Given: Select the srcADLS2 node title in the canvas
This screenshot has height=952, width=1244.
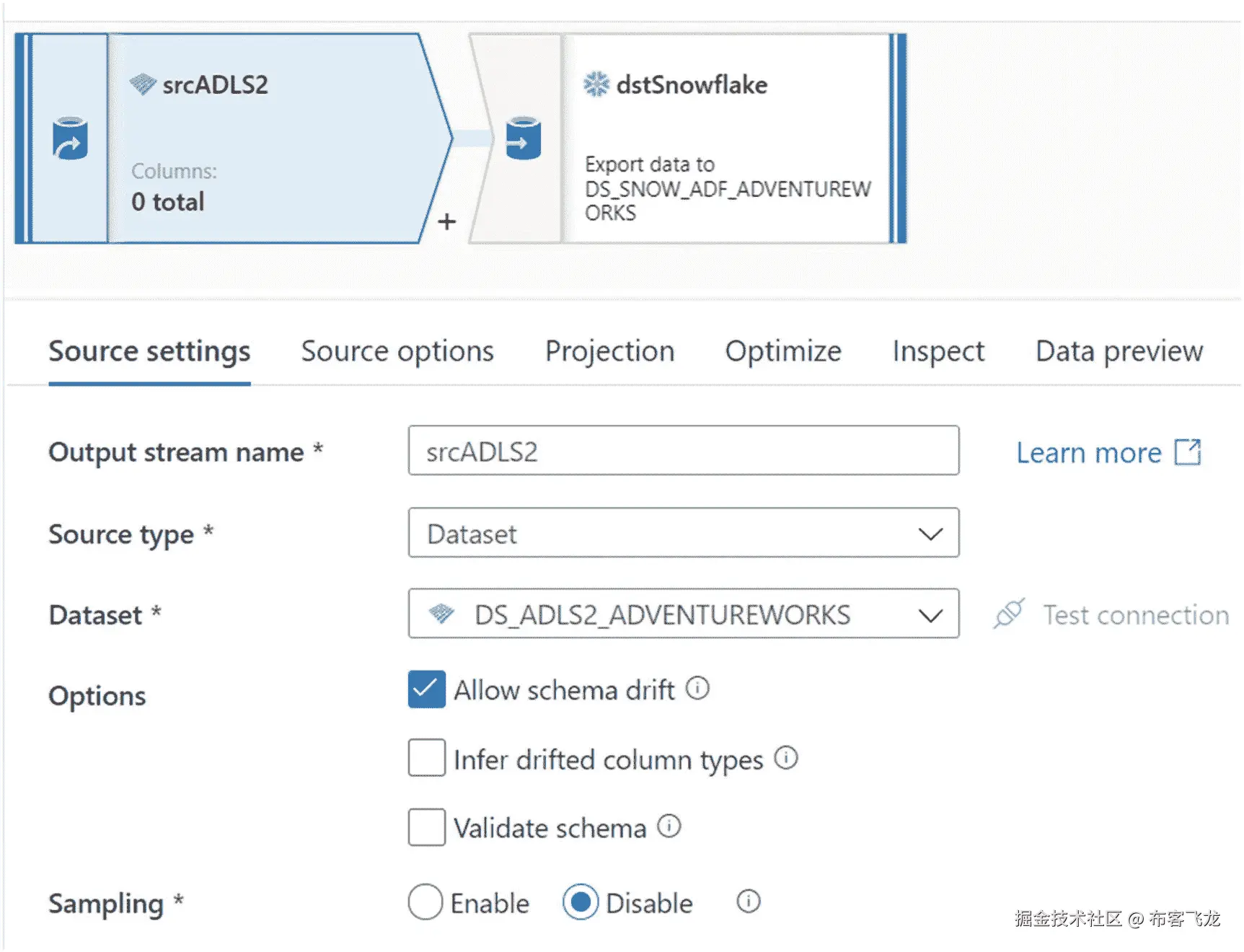Looking at the screenshot, I should tap(216, 85).
